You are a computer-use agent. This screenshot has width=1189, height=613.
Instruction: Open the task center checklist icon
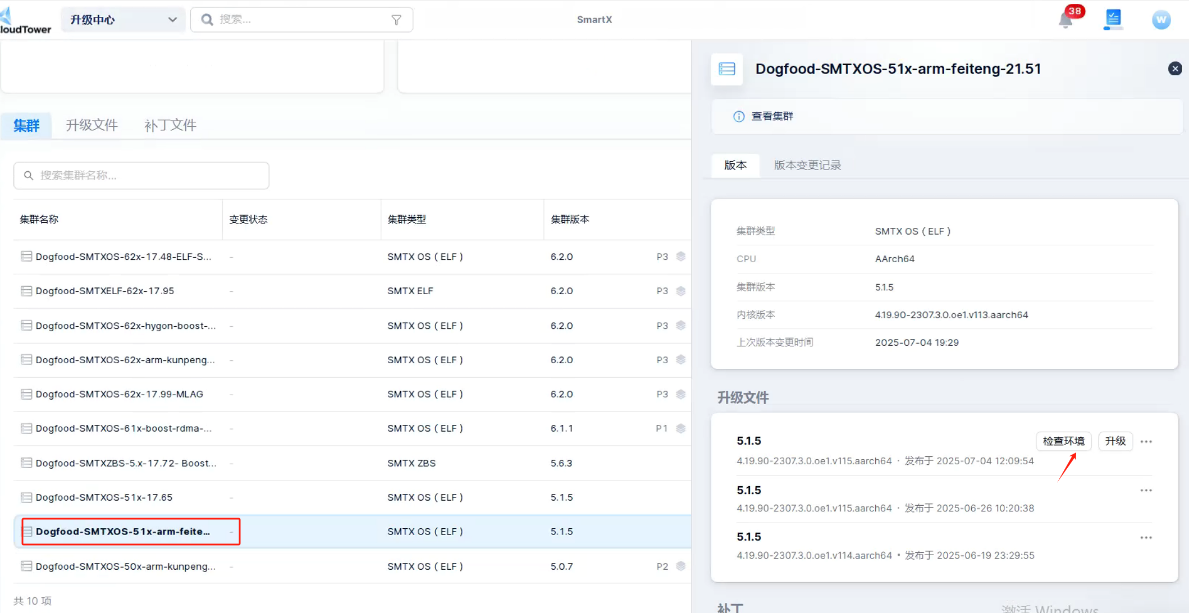(1113, 19)
